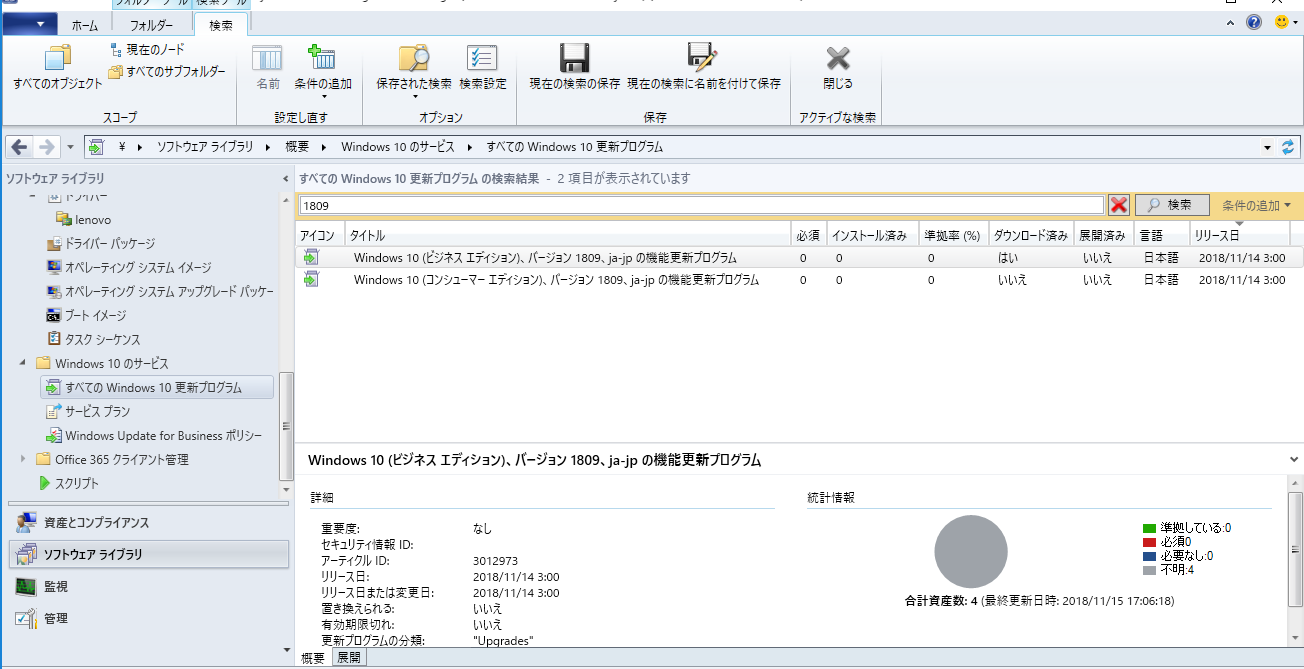Screen dimensions: 1304x669
Task: Click the green Compliant legend swatch
Action: (x=1149, y=528)
